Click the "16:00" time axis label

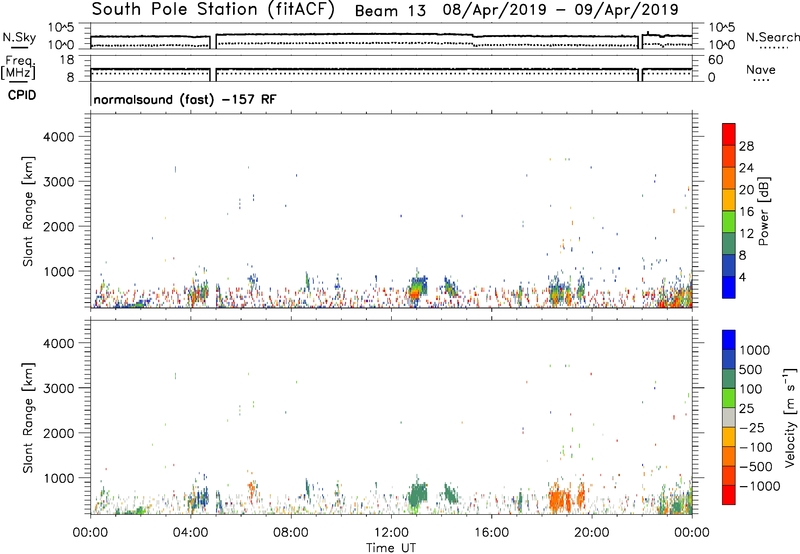click(491, 533)
